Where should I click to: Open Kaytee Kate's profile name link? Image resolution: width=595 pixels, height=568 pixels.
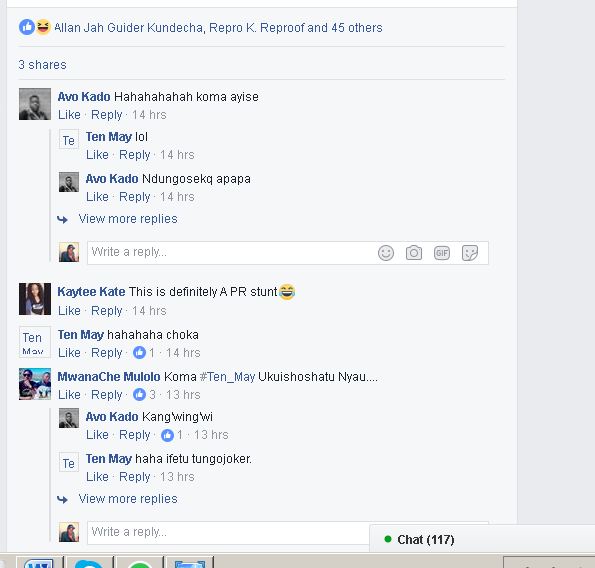coord(91,292)
